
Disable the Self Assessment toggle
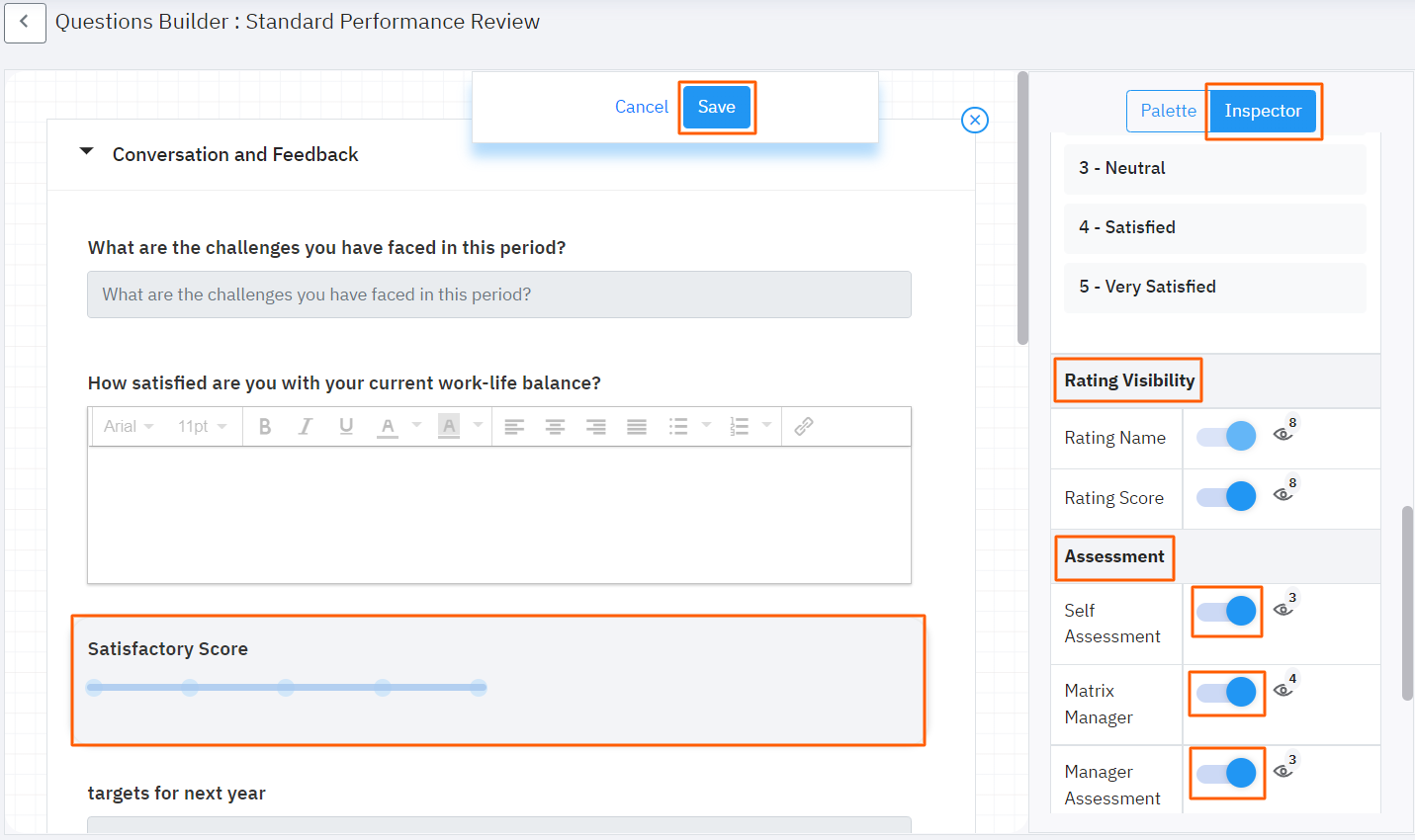tap(1226, 612)
